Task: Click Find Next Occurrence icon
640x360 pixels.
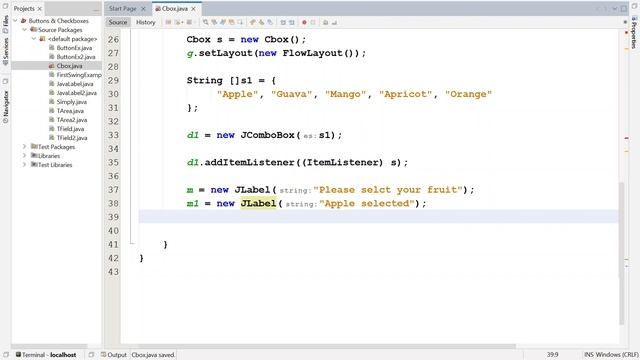Action: (223, 22)
